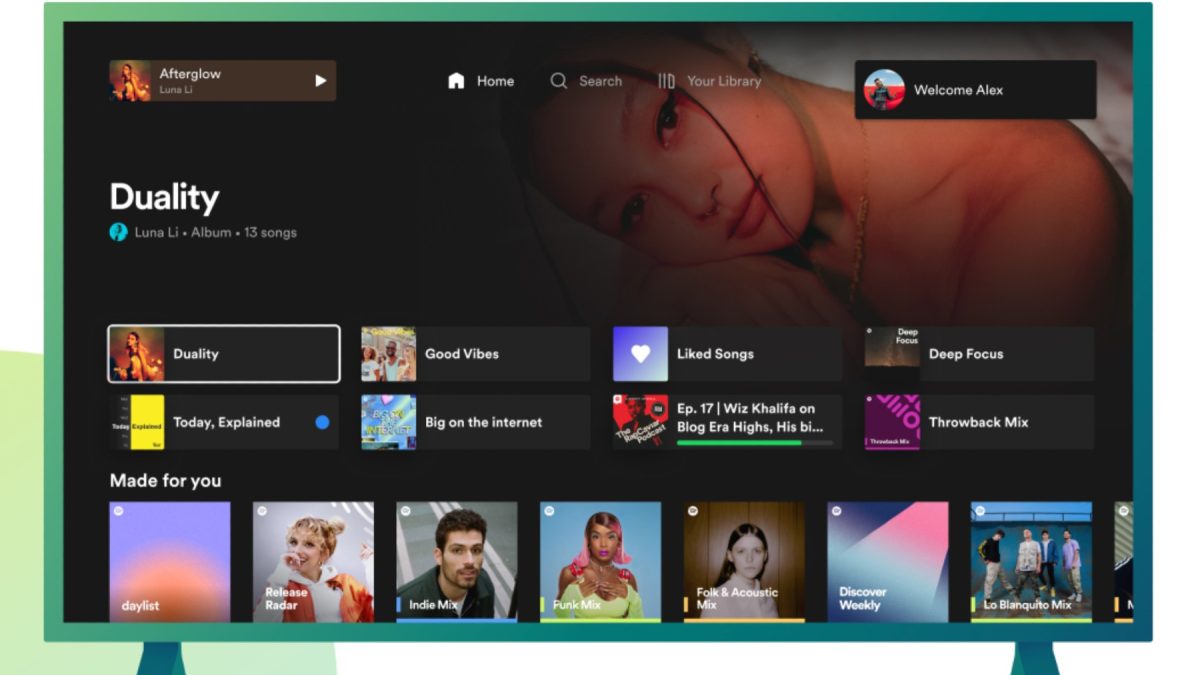This screenshot has width=1200, height=675.
Task: Go to the Search tab
Action: (600, 81)
